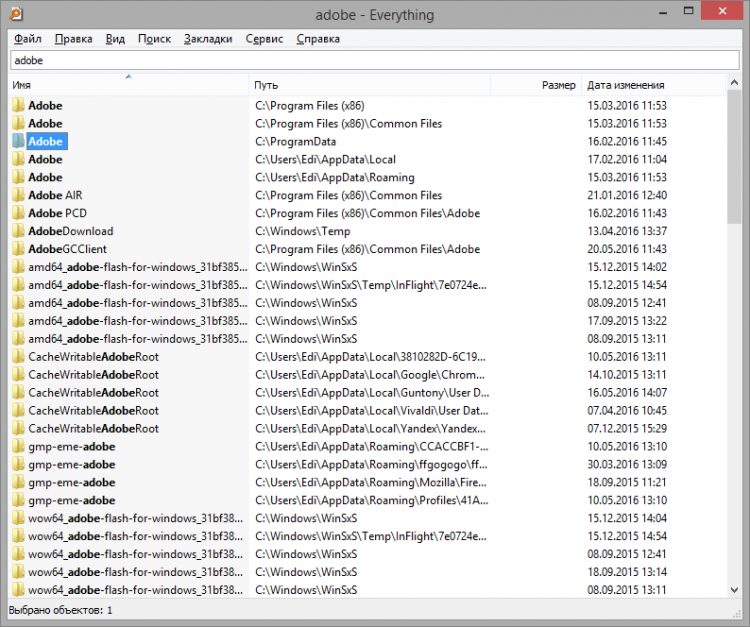Viewport: 750px width, 627px height.
Task: Sort by Дата изменения column header
Action: 653,85
